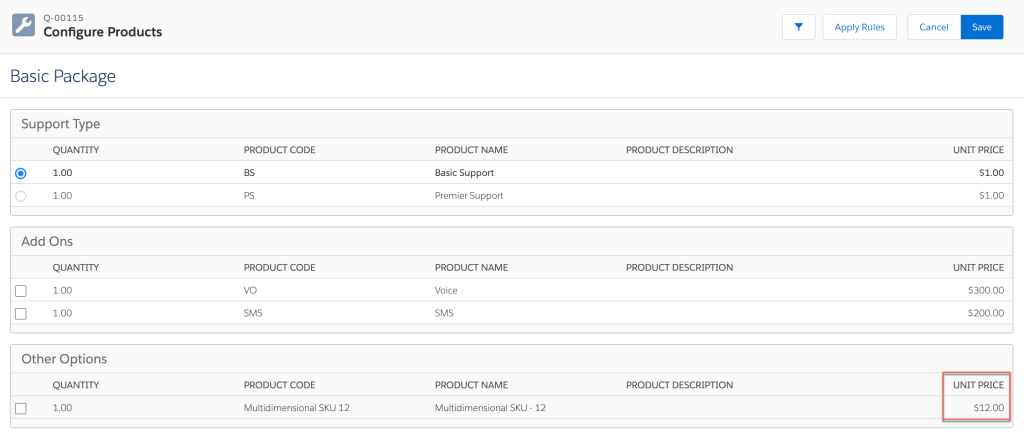Screen dimensions: 1024x436
Task: Save the product configuration
Action: pyautogui.click(x=981, y=27)
